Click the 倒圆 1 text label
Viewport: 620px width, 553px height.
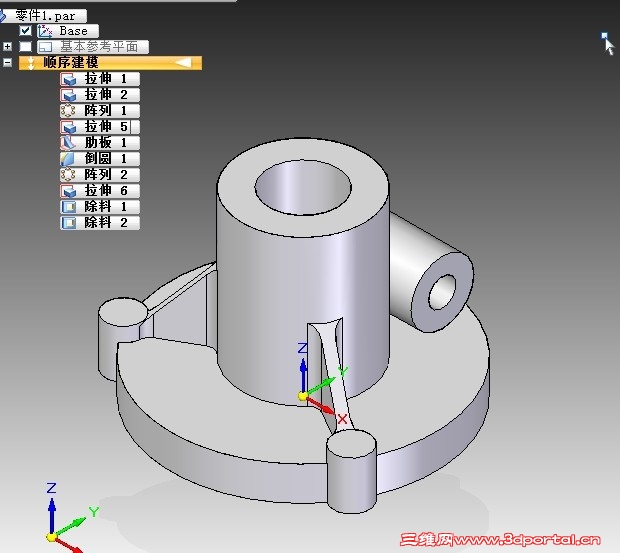[106, 159]
